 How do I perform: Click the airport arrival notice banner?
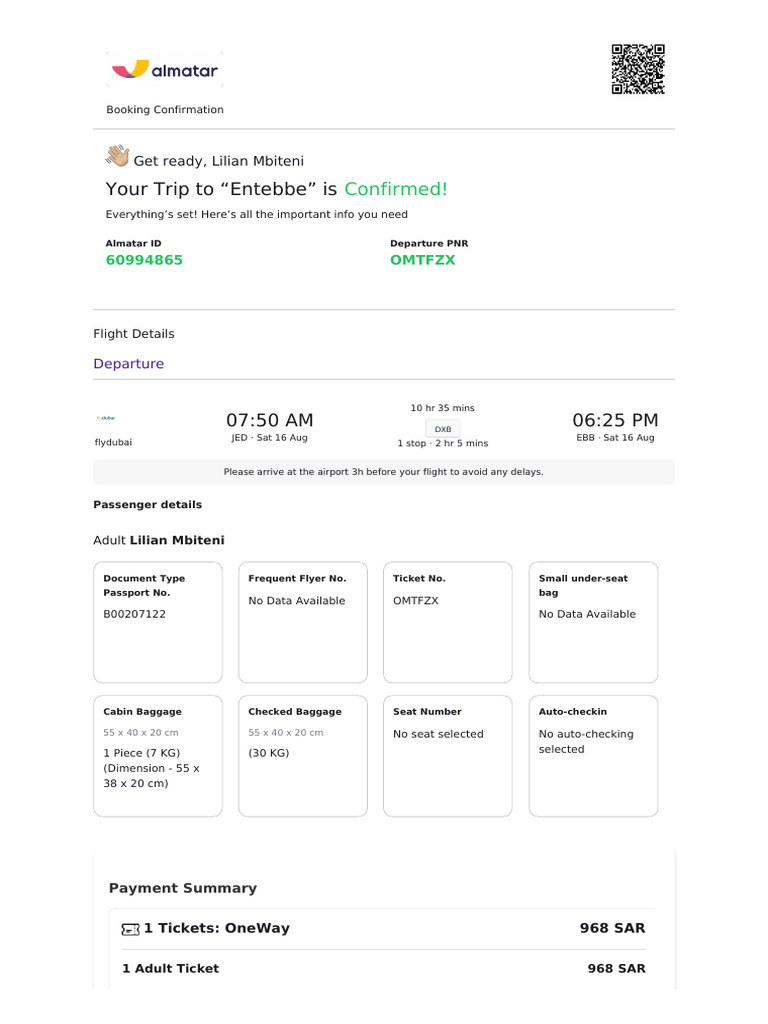pos(384,472)
